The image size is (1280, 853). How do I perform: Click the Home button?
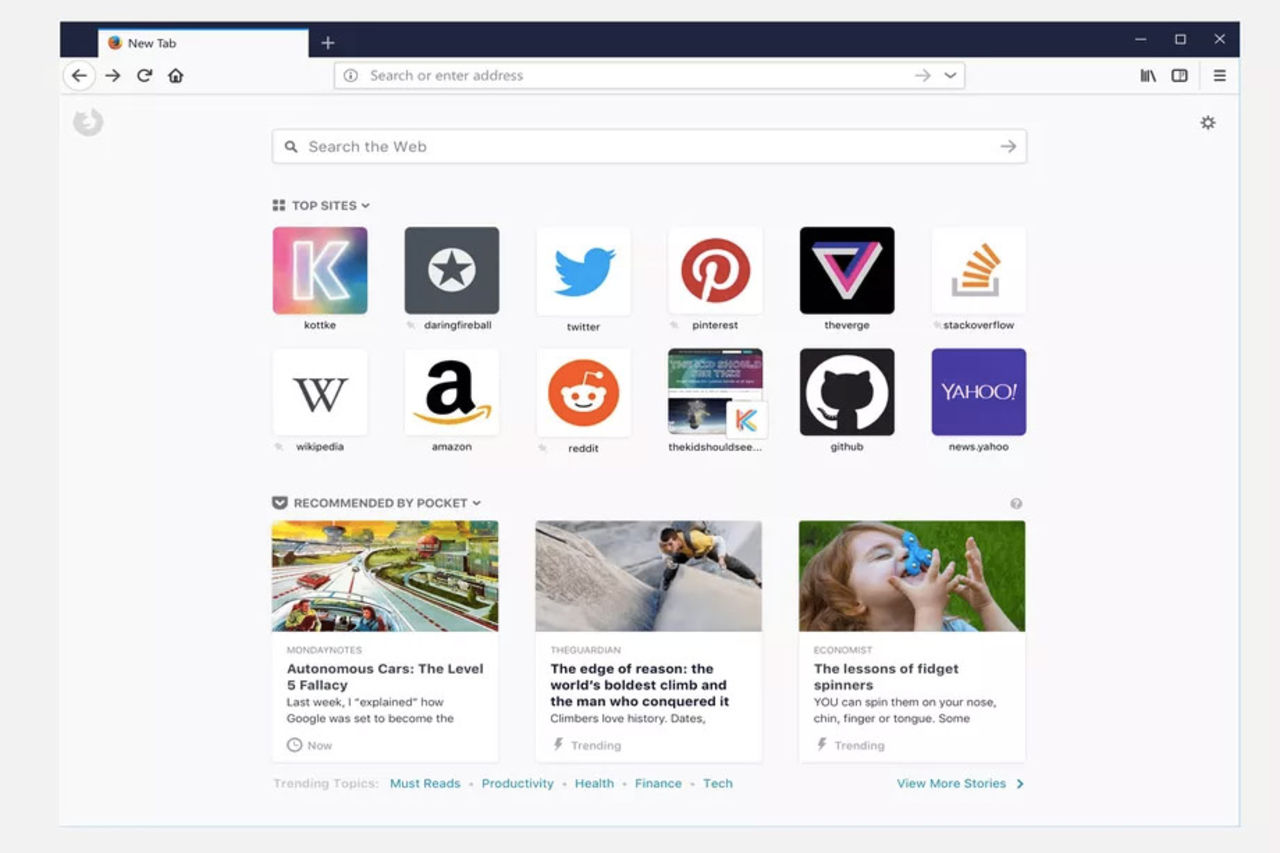click(176, 75)
